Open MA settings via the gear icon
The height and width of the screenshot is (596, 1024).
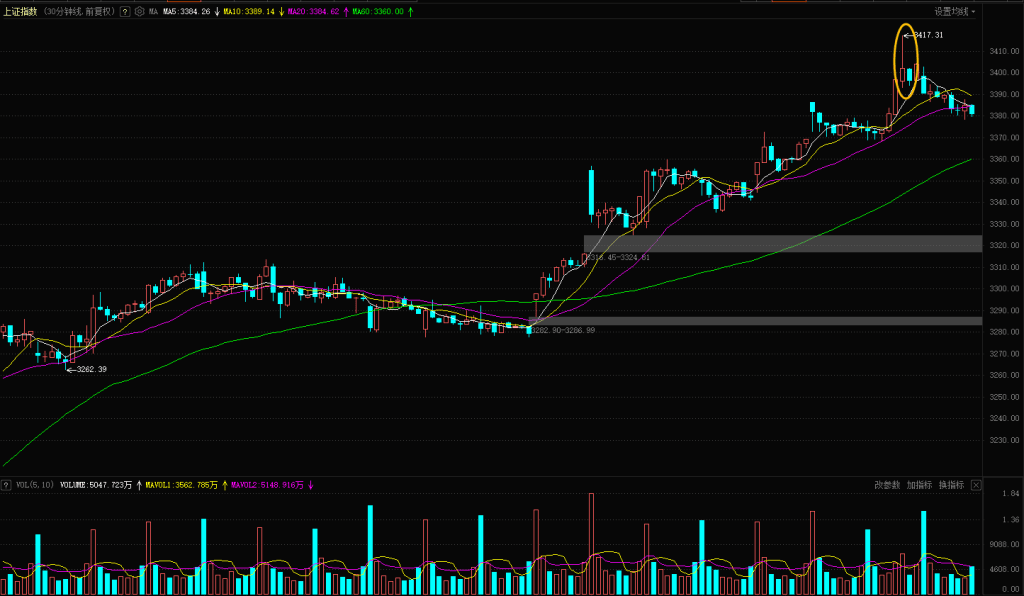pos(139,11)
